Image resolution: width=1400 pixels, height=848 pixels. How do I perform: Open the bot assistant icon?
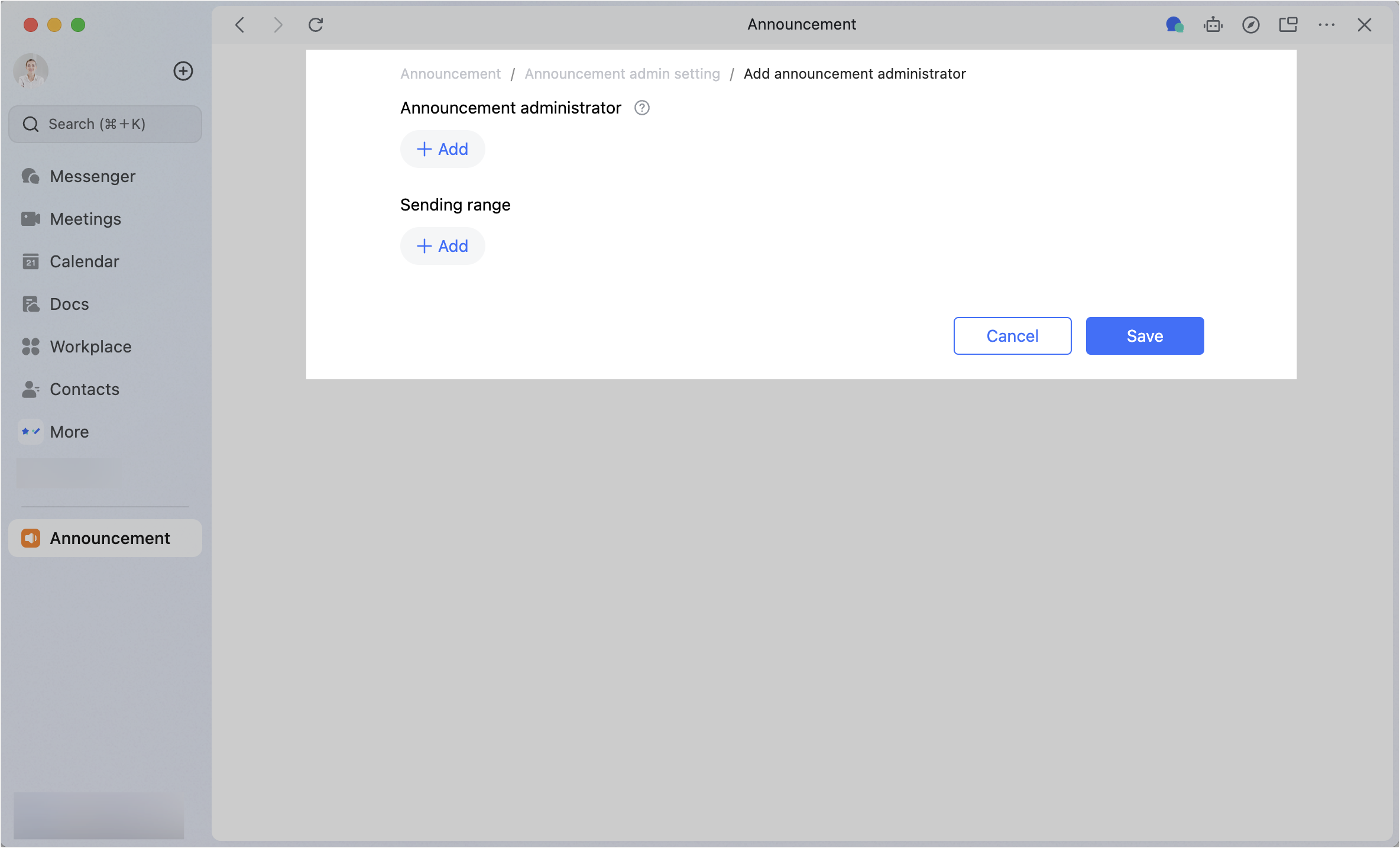(x=1213, y=25)
